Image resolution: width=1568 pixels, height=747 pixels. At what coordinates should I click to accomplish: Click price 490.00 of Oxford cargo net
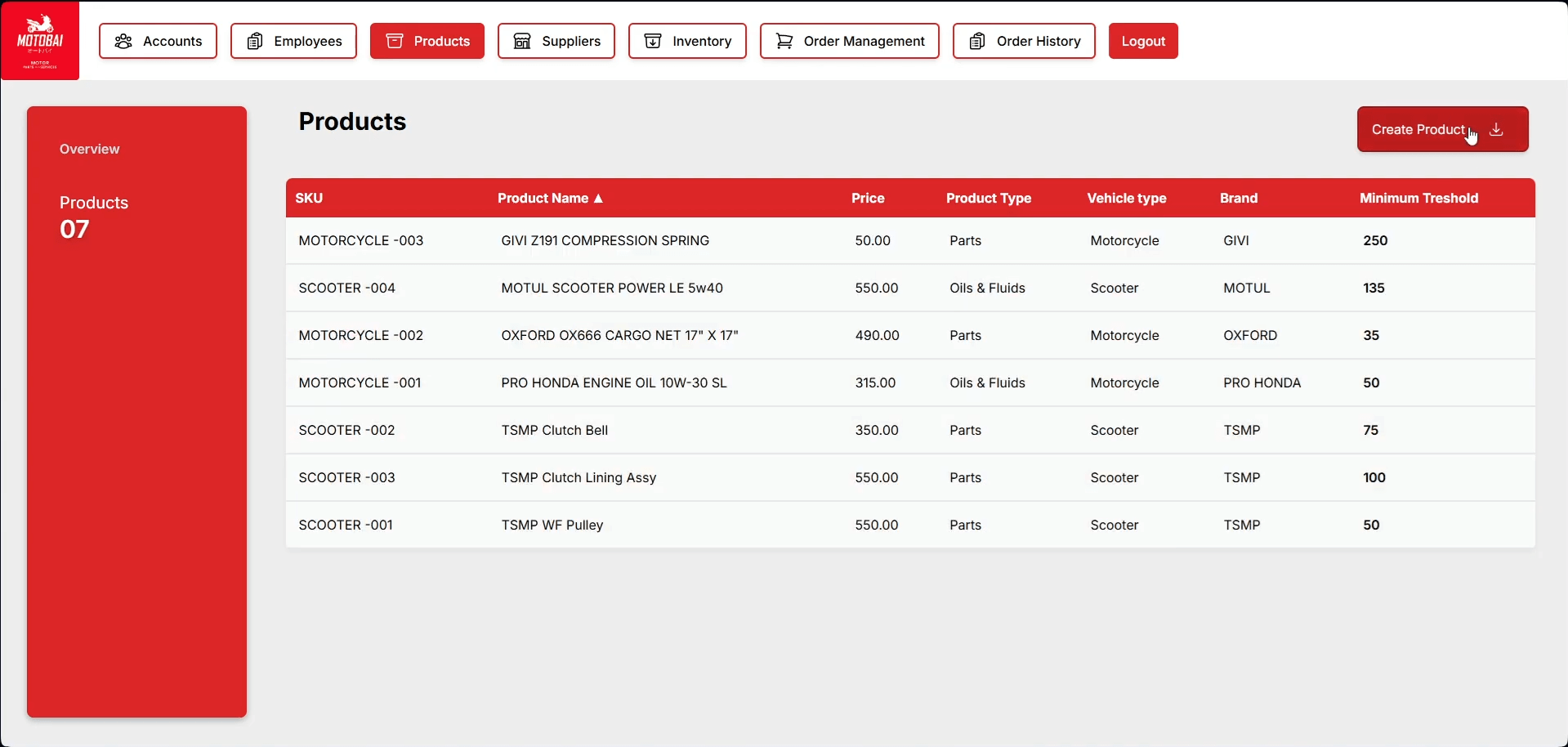pos(877,335)
